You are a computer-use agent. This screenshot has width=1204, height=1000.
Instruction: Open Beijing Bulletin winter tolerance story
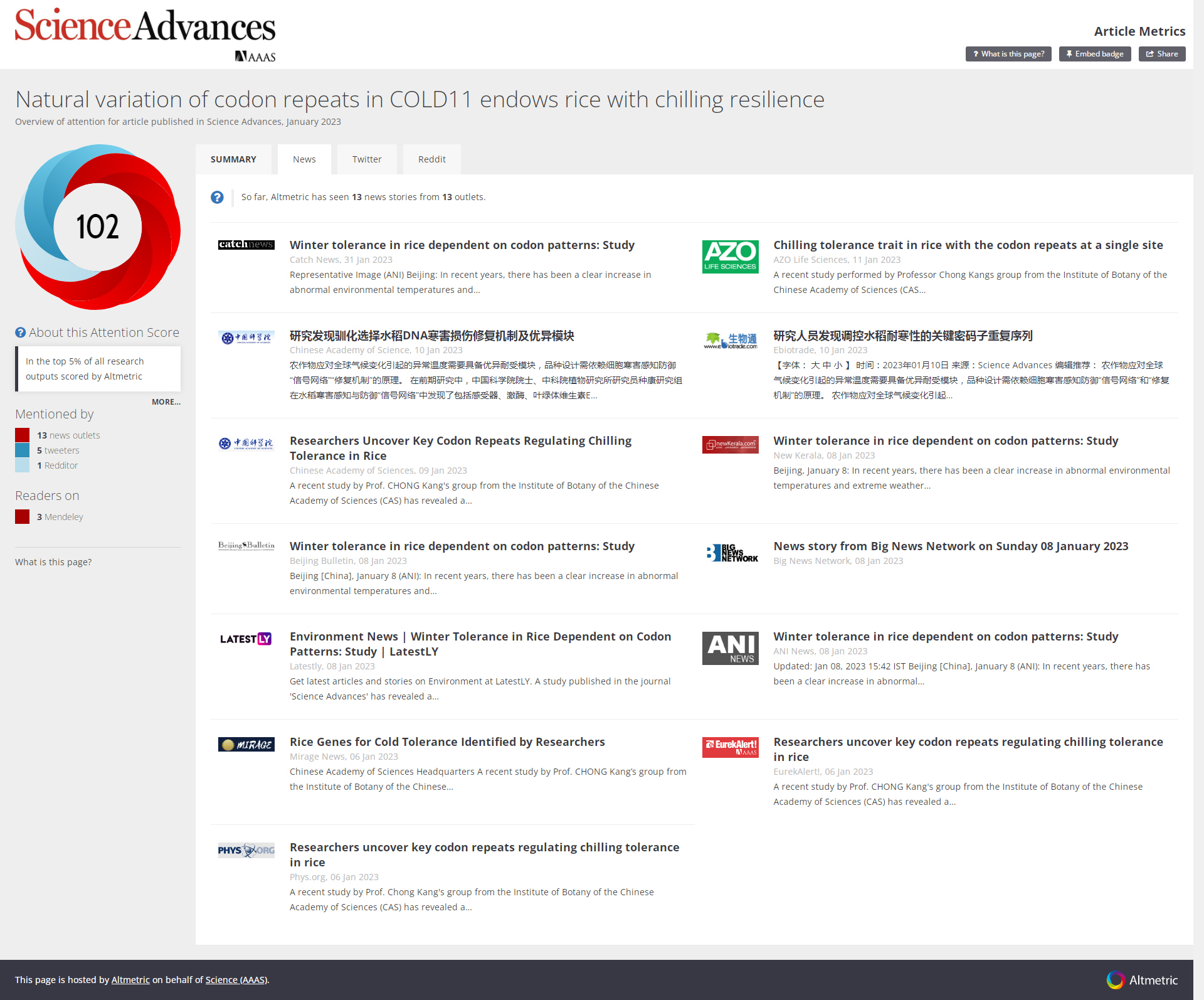point(462,546)
